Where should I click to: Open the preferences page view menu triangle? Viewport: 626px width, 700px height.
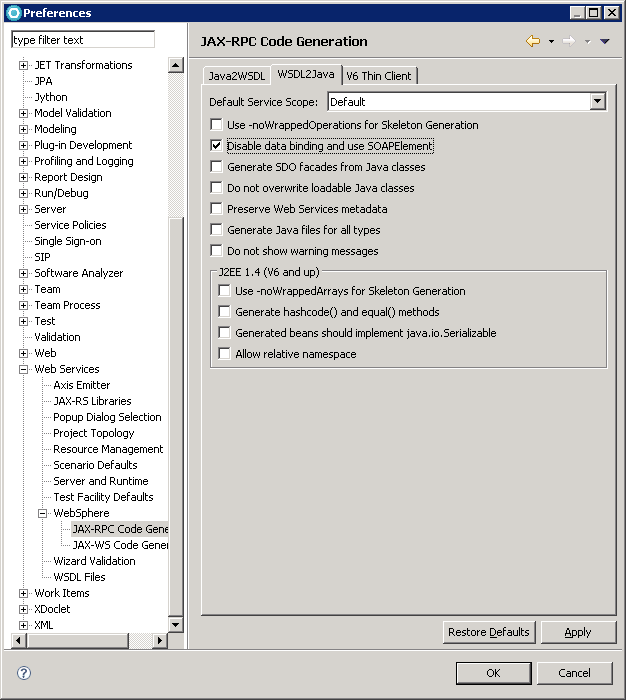tap(605, 42)
